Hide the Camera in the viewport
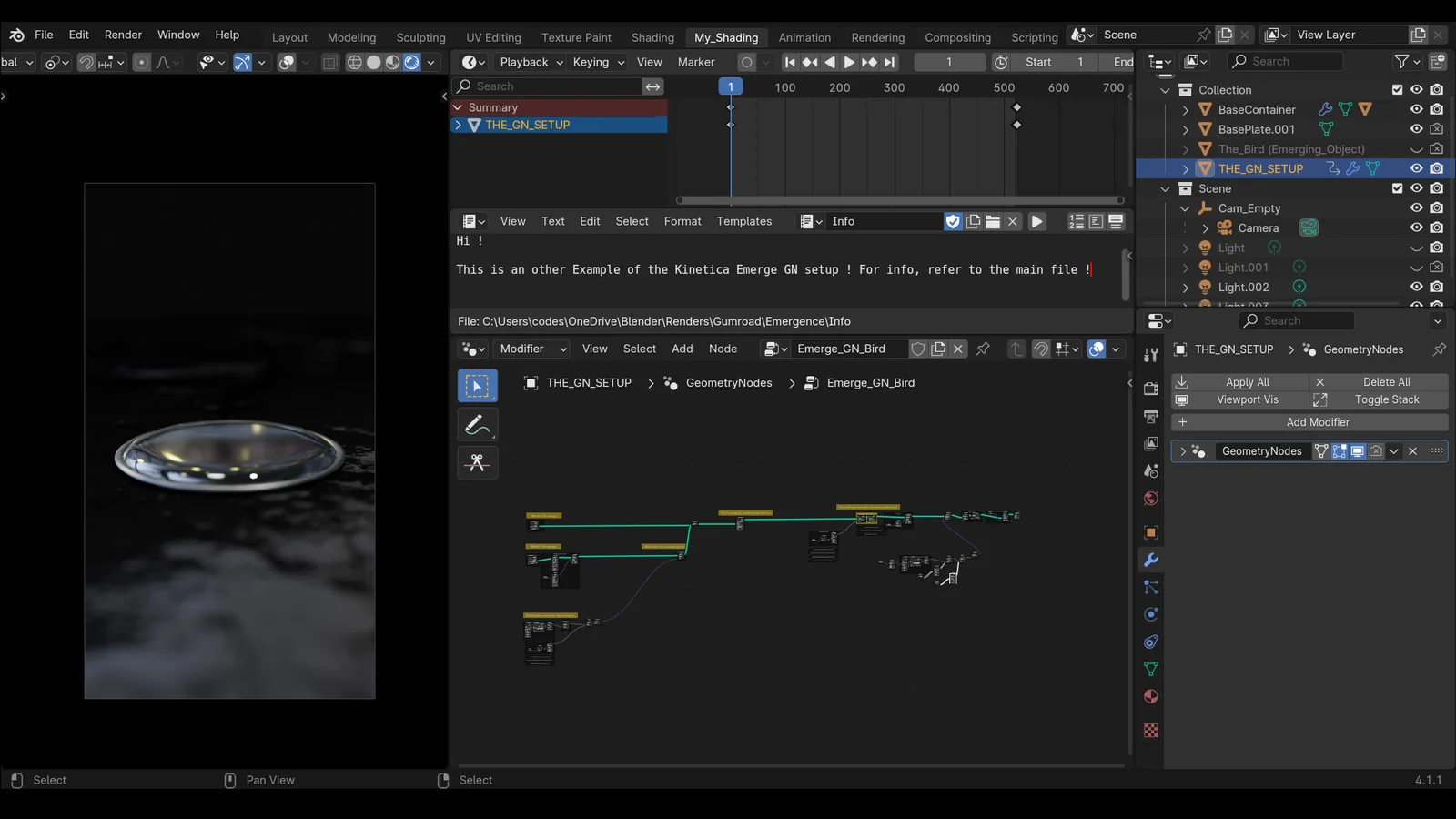Image resolution: width=1456 pixels, height=819 pixels. click(x=1416, y=227)
